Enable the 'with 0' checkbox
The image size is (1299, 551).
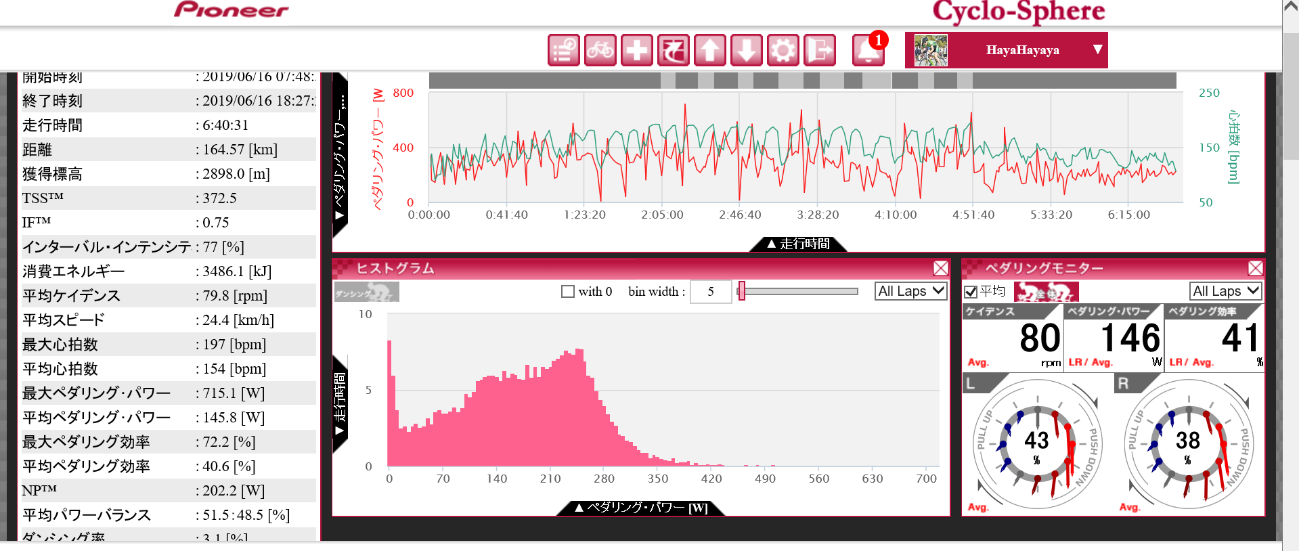pyautogui.click(x=568, y=292)
